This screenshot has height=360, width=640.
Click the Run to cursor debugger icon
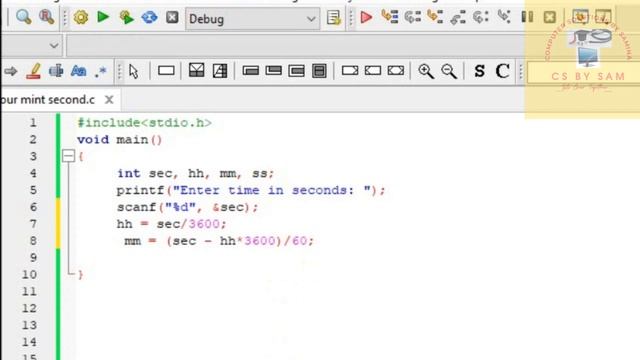(390, 17)
